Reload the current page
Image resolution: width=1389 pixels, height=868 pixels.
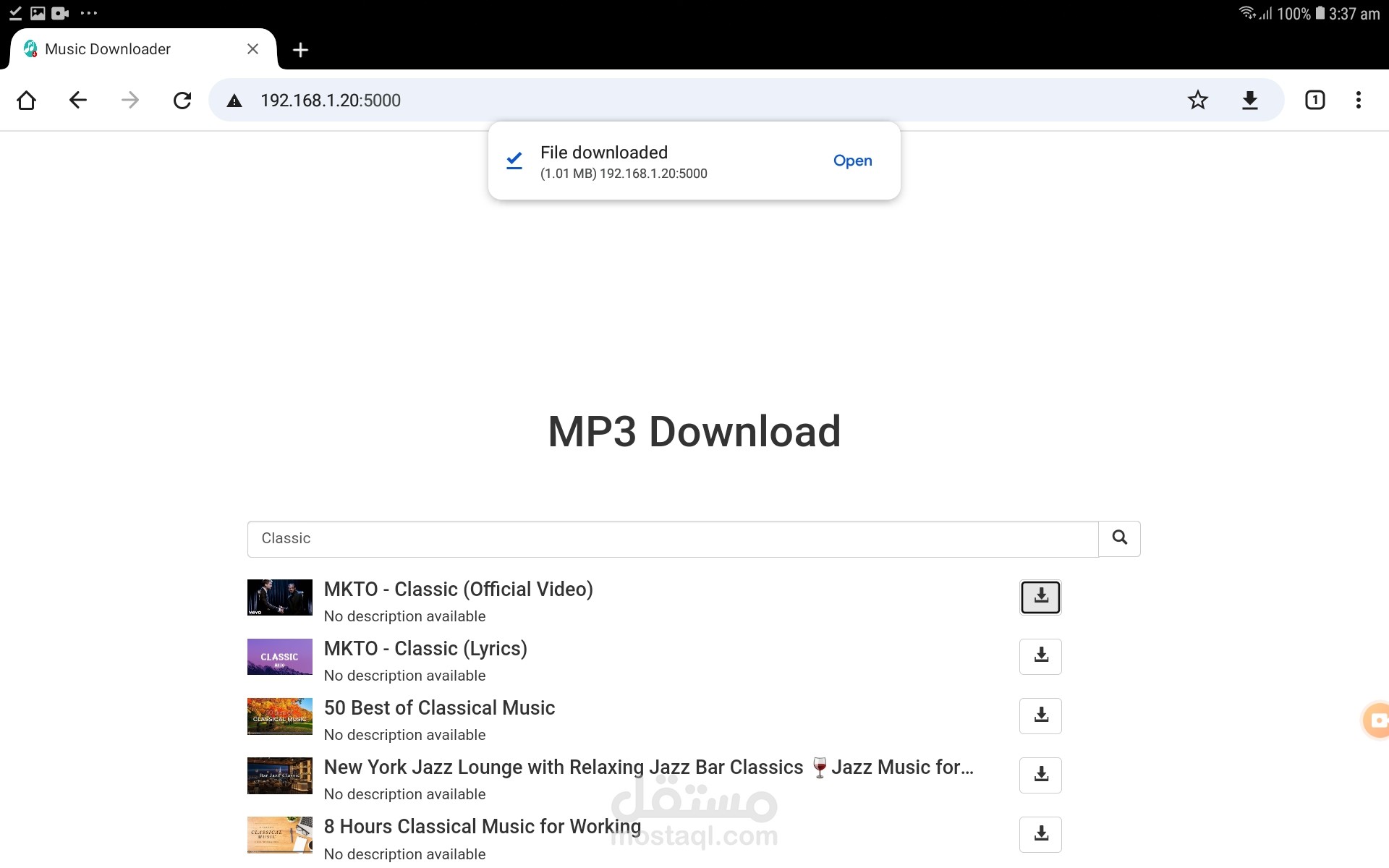[182, 100]
